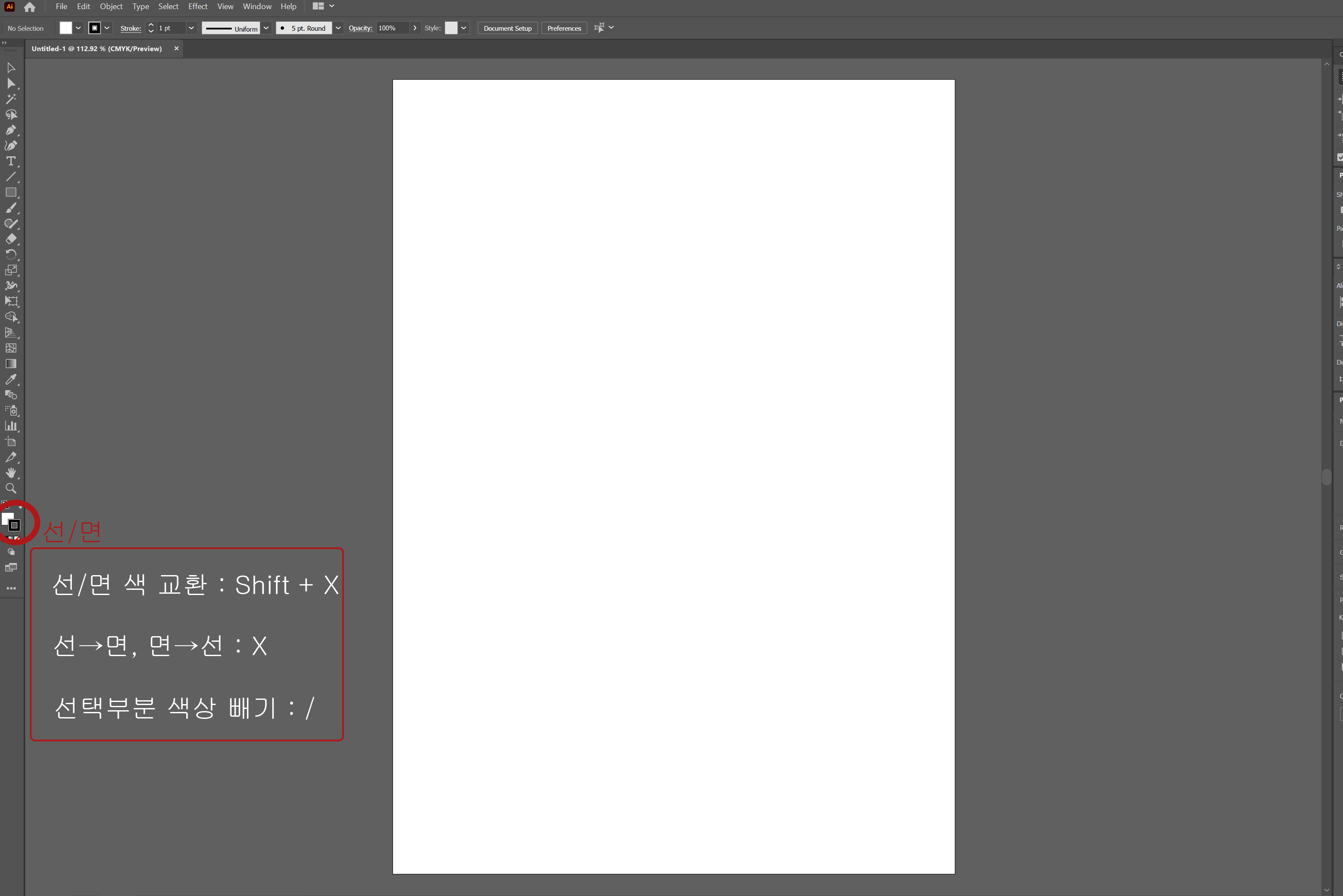Image resolution: width=1343 pixels, height=896 pixels.
Task: Expand the stroke weight dropdown
Action: click(x=191, y=28)
